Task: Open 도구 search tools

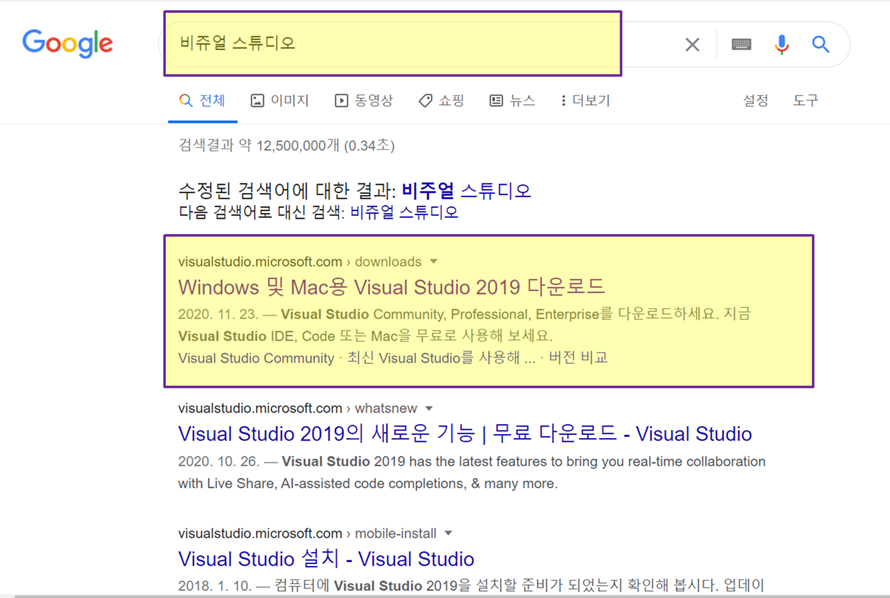Action: (x=805, y=100)
